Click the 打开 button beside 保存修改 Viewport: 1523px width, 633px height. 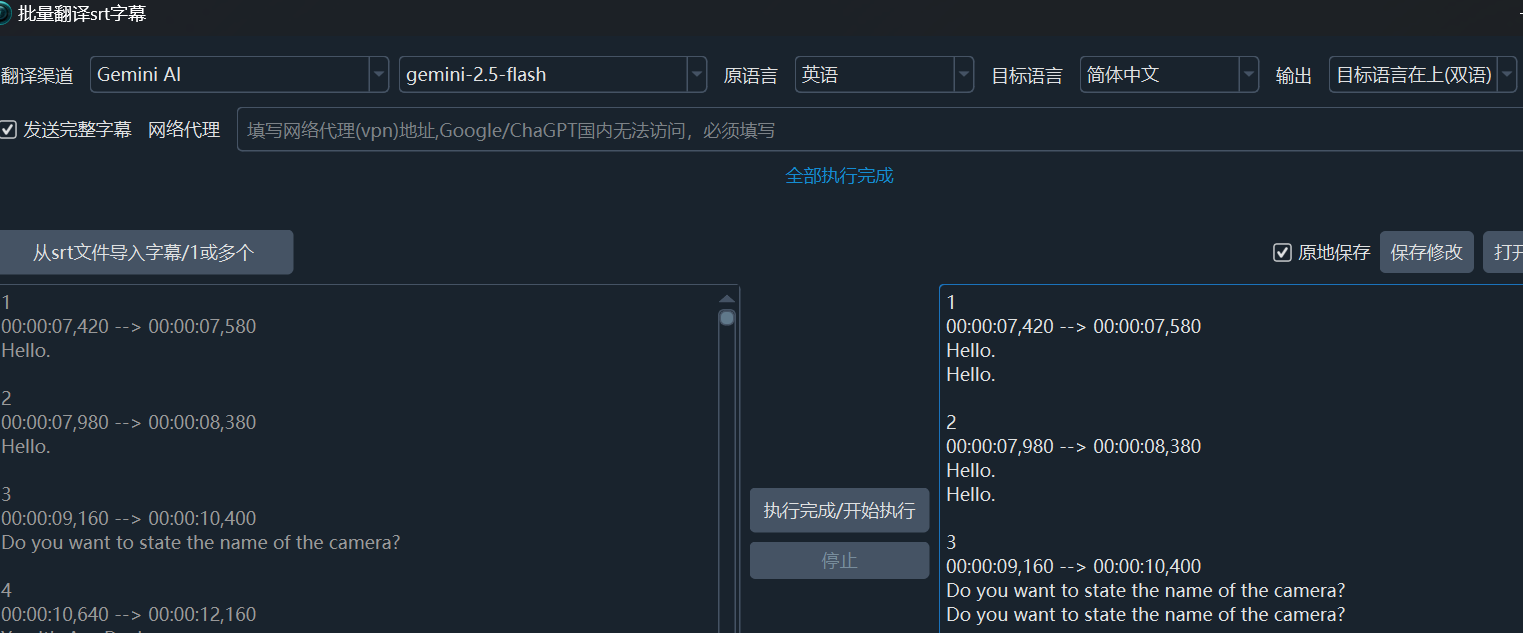click(1504, 253)
